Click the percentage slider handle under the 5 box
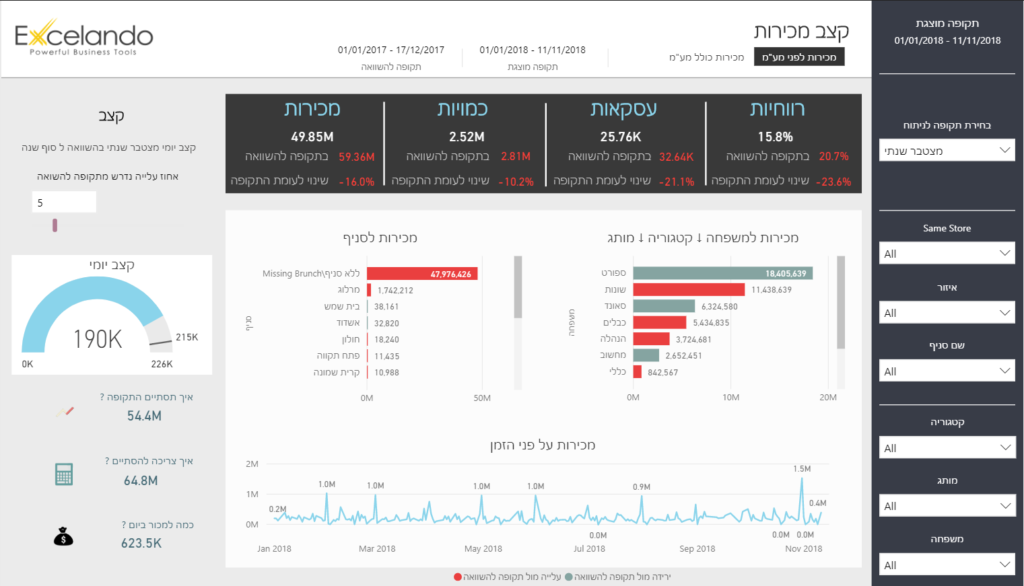The height and width of the screenshot is (586, 1024). [55, 225]
